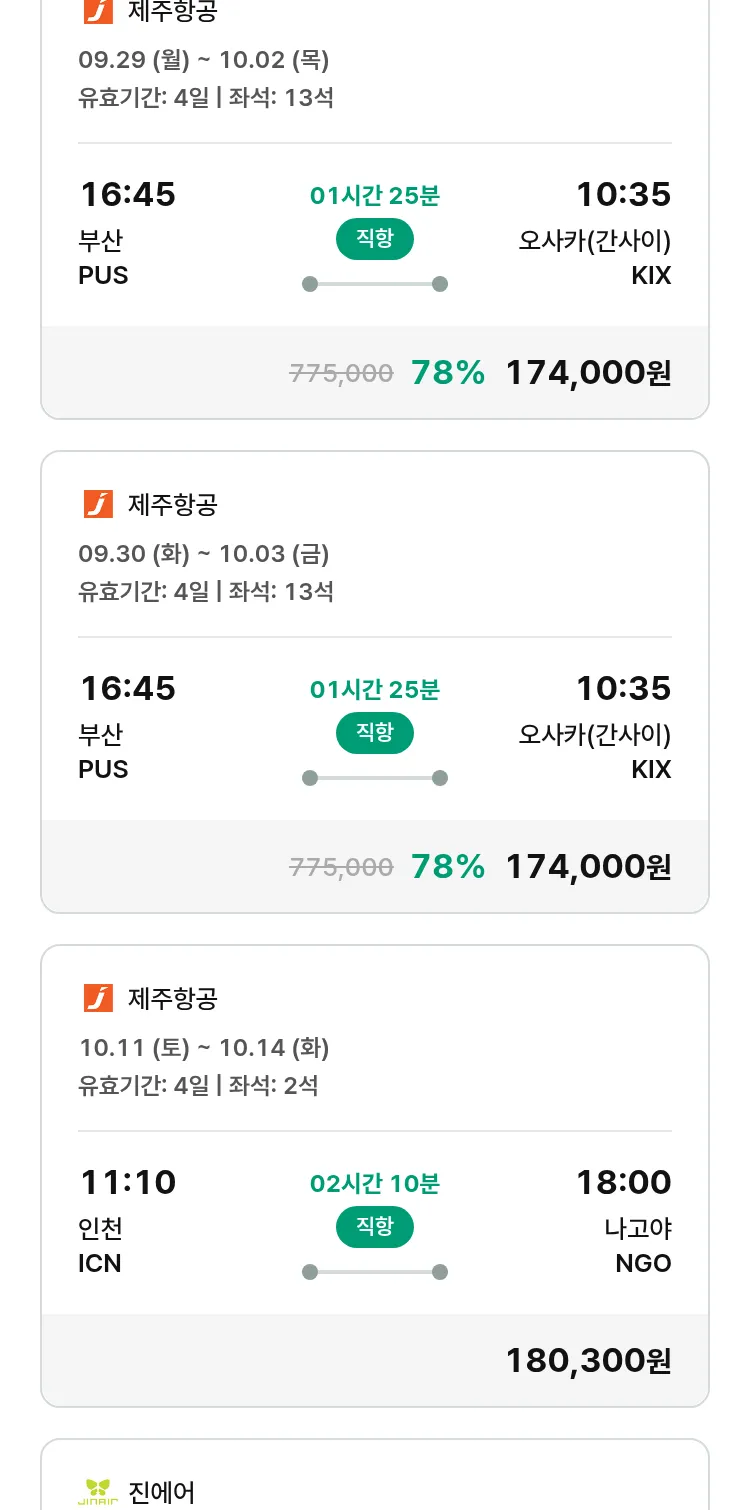Click crossed-out 775,000 price on 09.30 flight
The width and height of the screenshot is (750, 1510).
click(341, 867)
